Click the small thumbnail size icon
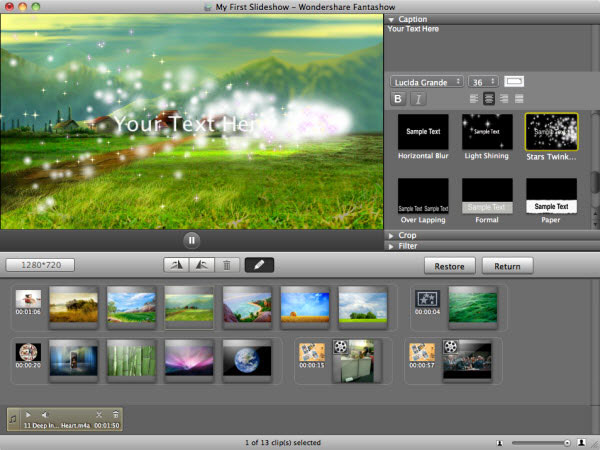600x450 pixels. pyautogui.click(x=499, y=443)
